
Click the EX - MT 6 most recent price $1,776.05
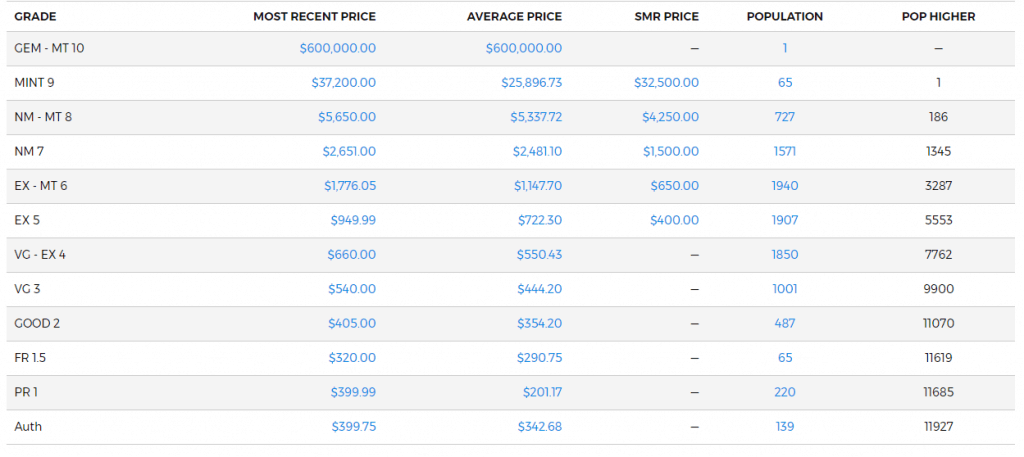(350, 186)
